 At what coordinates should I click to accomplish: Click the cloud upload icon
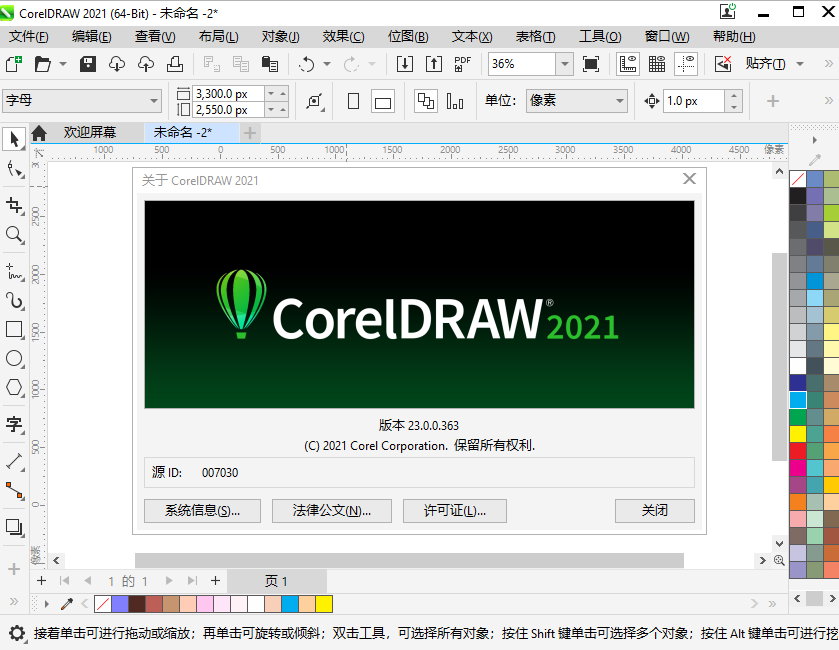point(146,64)
